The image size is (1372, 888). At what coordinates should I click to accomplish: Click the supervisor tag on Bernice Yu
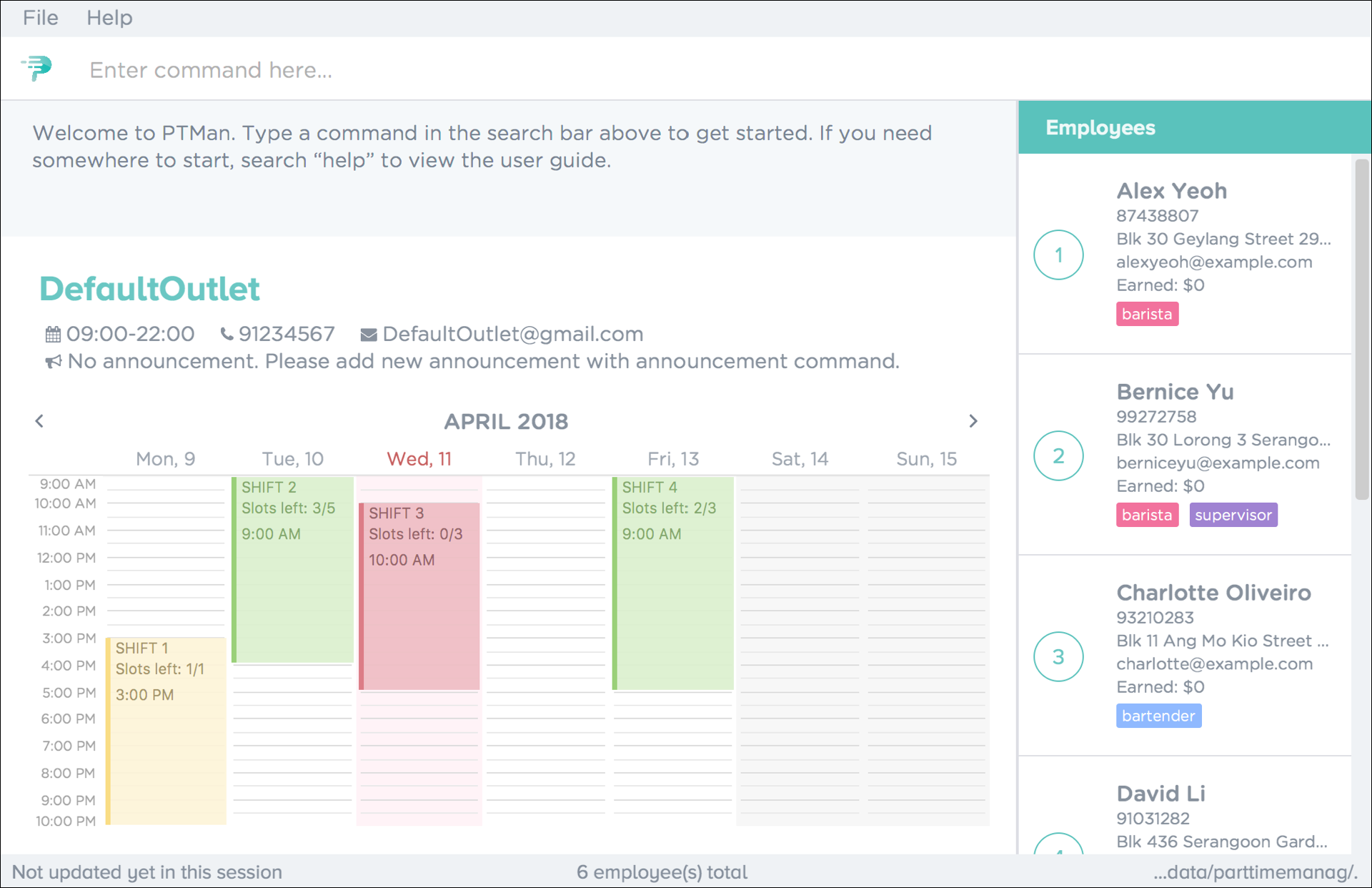tap(1233, 515)
